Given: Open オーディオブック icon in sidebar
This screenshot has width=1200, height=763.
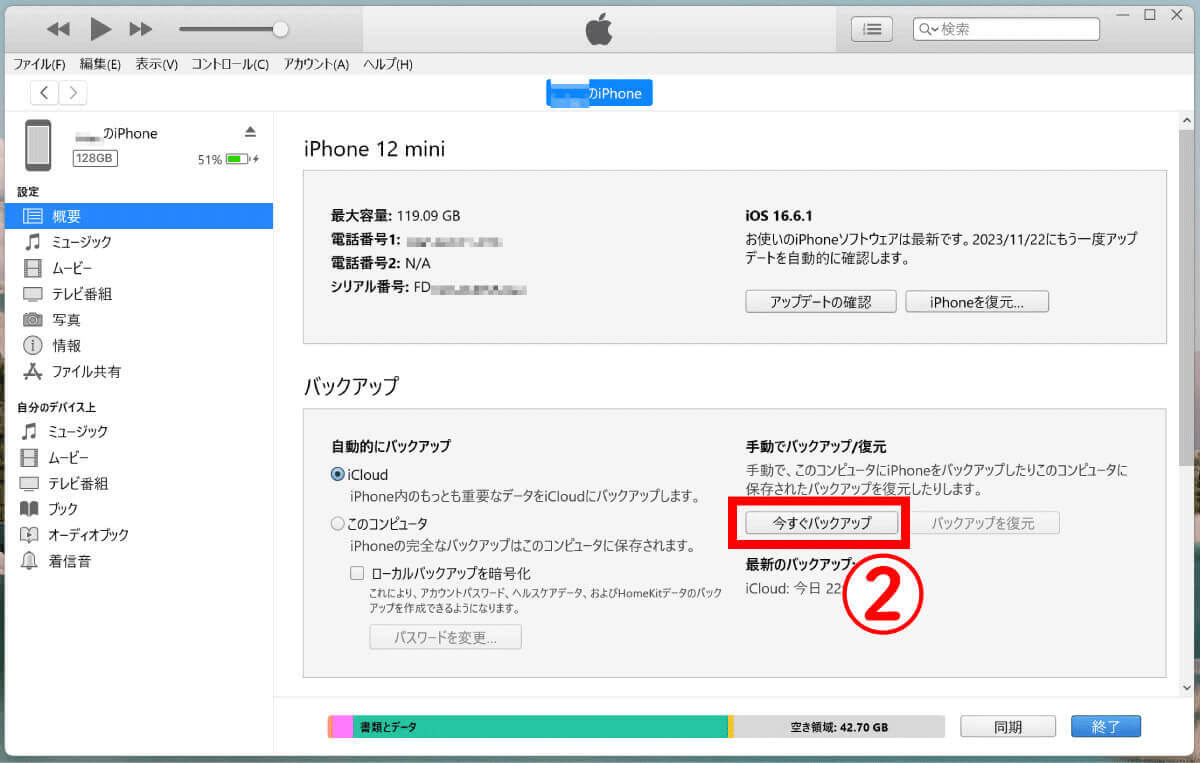Looking at the screenshot, I should (30, 535).
